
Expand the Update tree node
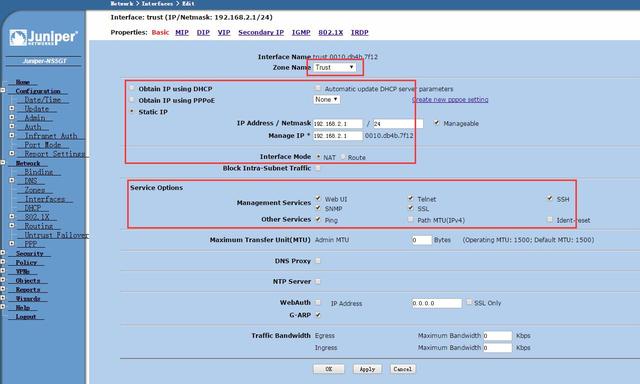click(x=12, y=108)
